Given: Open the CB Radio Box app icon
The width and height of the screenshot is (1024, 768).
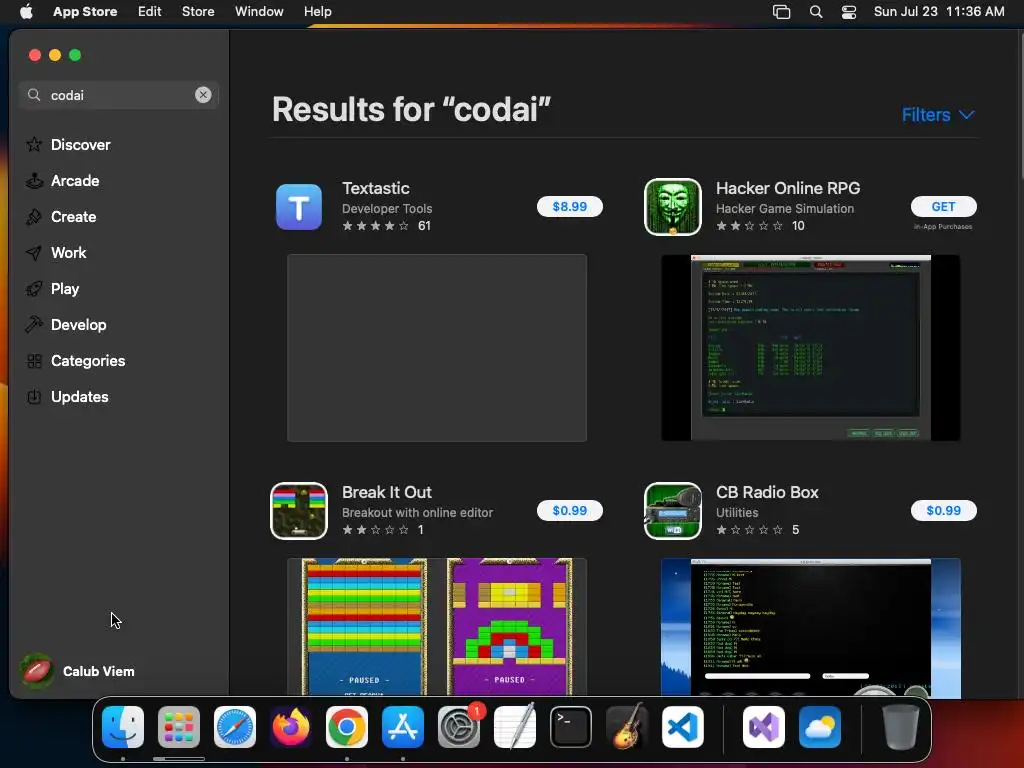Looking at the screenshot, I should pos(673,511).
